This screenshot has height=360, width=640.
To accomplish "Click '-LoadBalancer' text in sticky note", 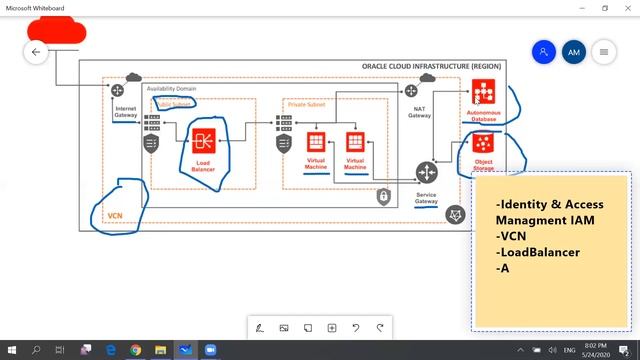I will 538,252.
